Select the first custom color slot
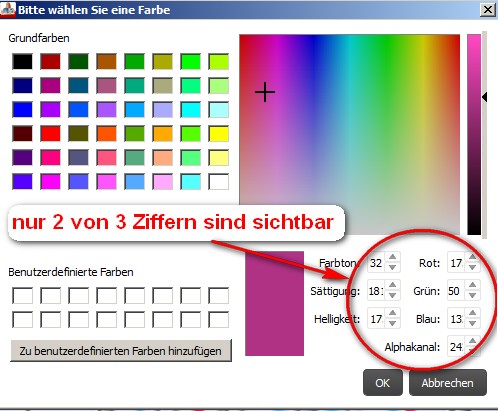This screenshot has width=498, height=411. tap(23, 296)
